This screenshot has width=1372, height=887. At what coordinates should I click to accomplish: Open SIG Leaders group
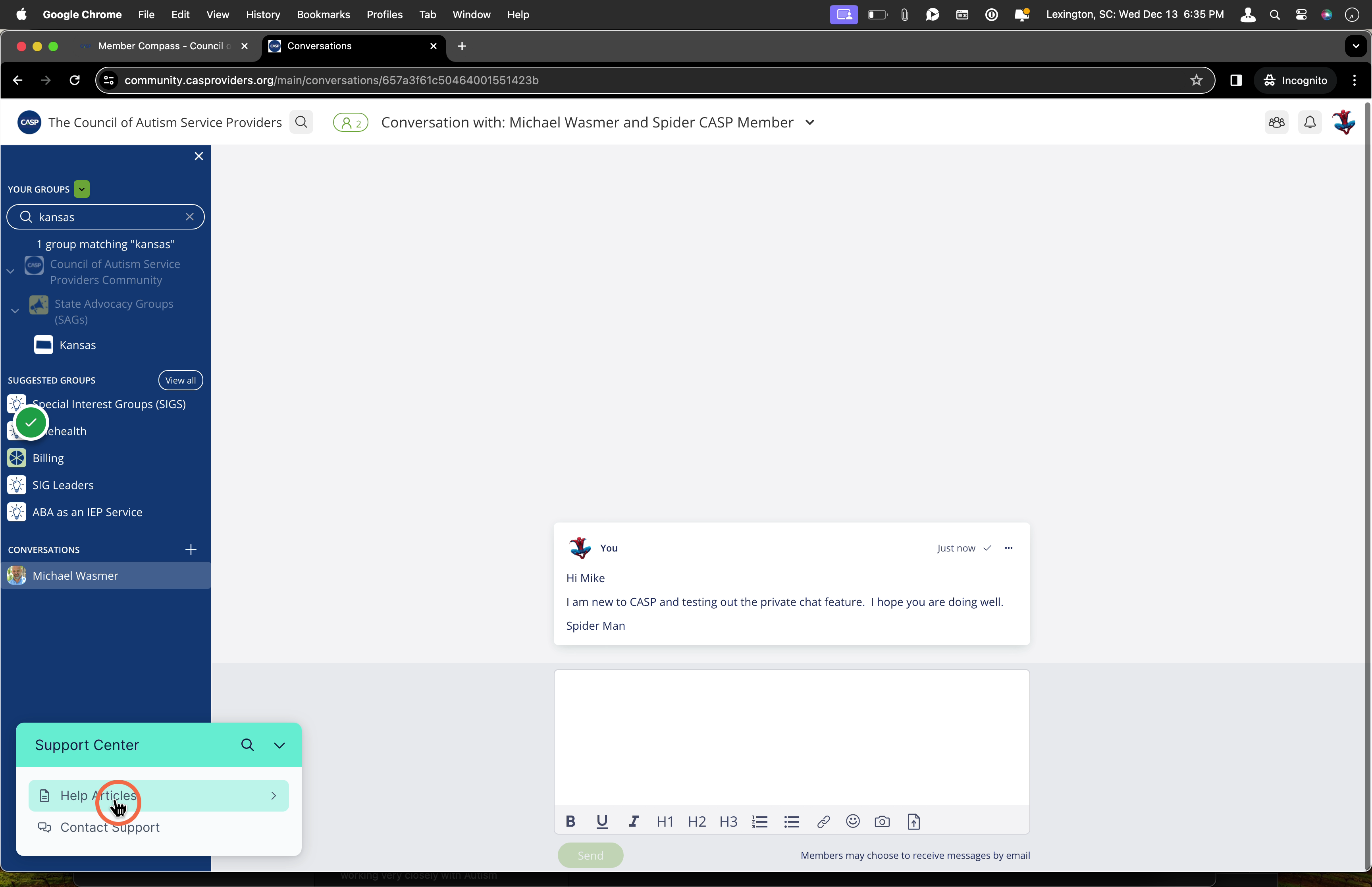pyautogui.click(x=63, y=486)
